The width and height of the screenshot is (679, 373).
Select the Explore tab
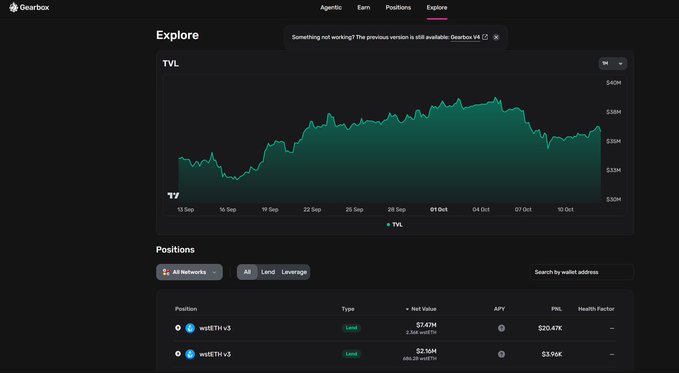click(x=436, y=7)
